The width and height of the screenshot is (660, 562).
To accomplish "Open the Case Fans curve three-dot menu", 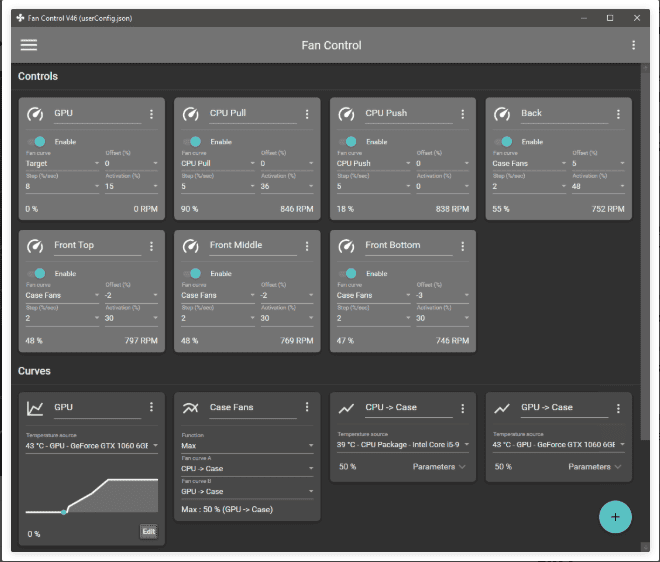I will tap(307, 407).
